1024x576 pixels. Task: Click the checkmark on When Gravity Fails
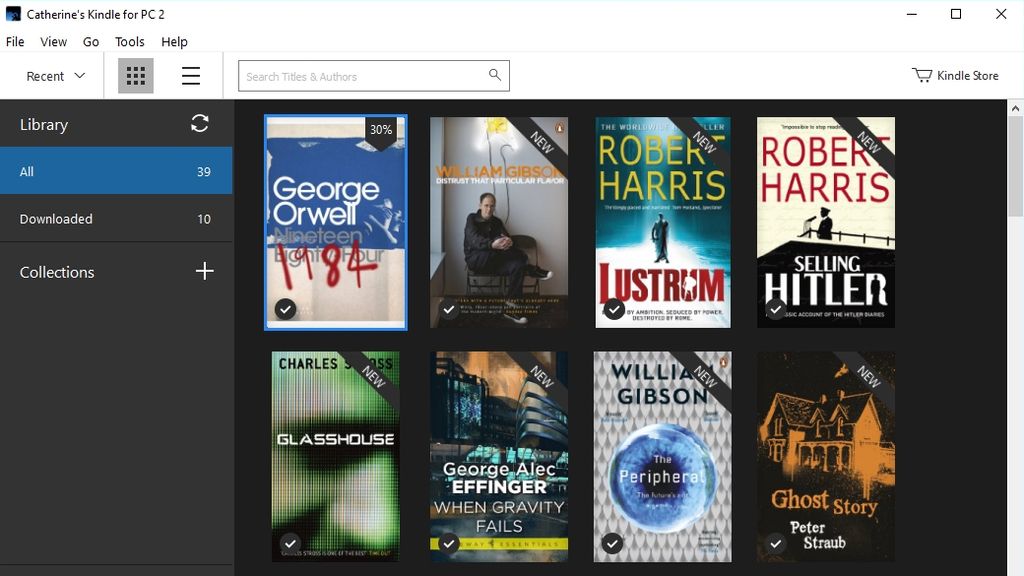(x=448, y=544)
